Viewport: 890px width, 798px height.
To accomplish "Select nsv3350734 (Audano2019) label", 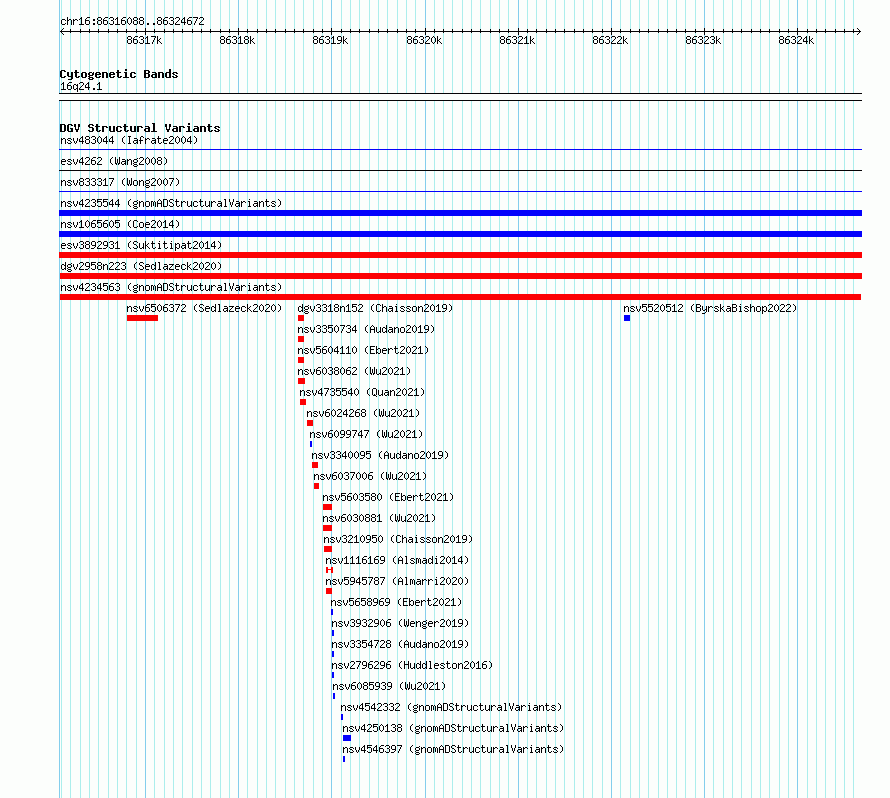I will pyautogui.click(x=366, y=329).
